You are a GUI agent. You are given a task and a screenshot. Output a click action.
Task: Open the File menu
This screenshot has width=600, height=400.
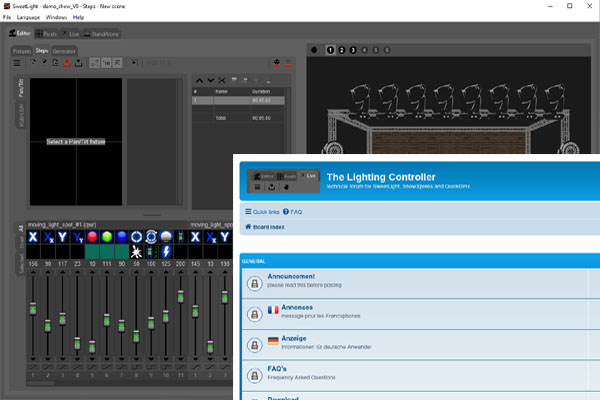click(8, 18)
